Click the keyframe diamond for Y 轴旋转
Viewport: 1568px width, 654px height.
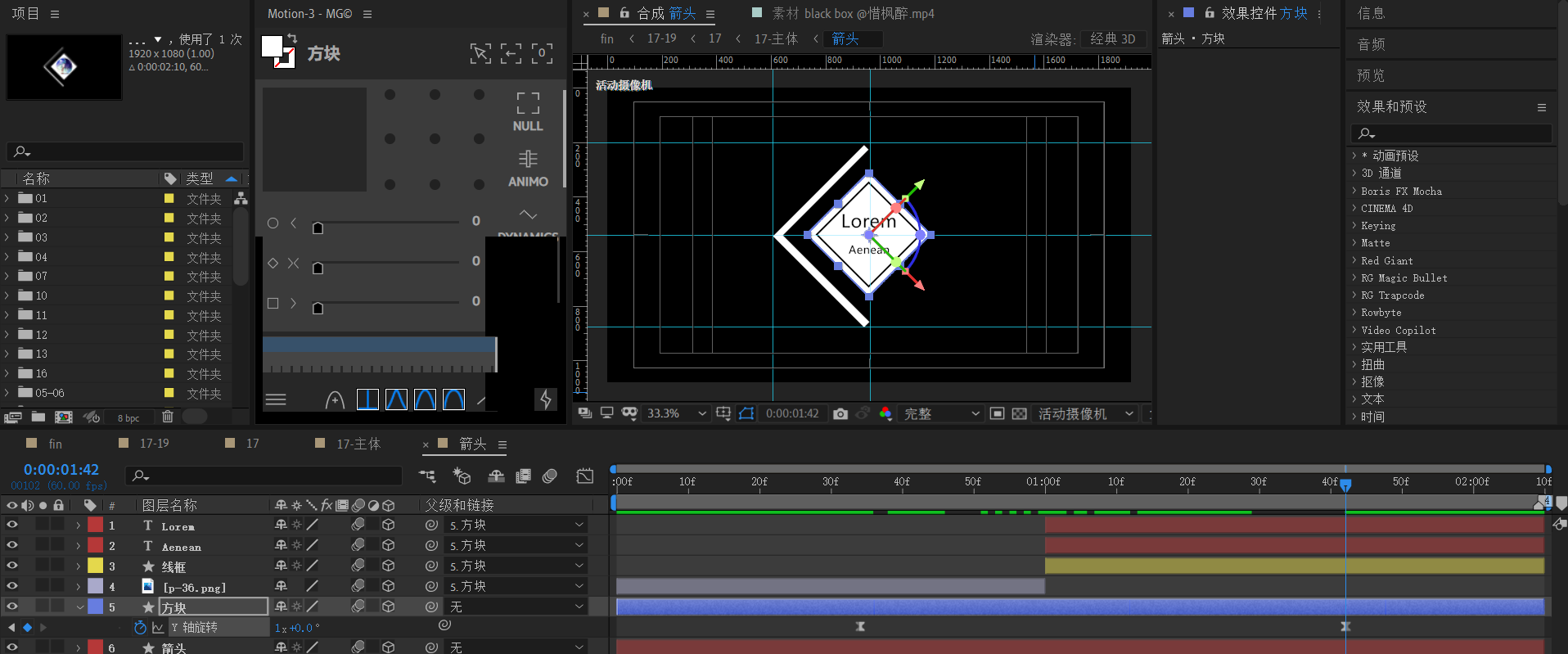click(27, 627)
